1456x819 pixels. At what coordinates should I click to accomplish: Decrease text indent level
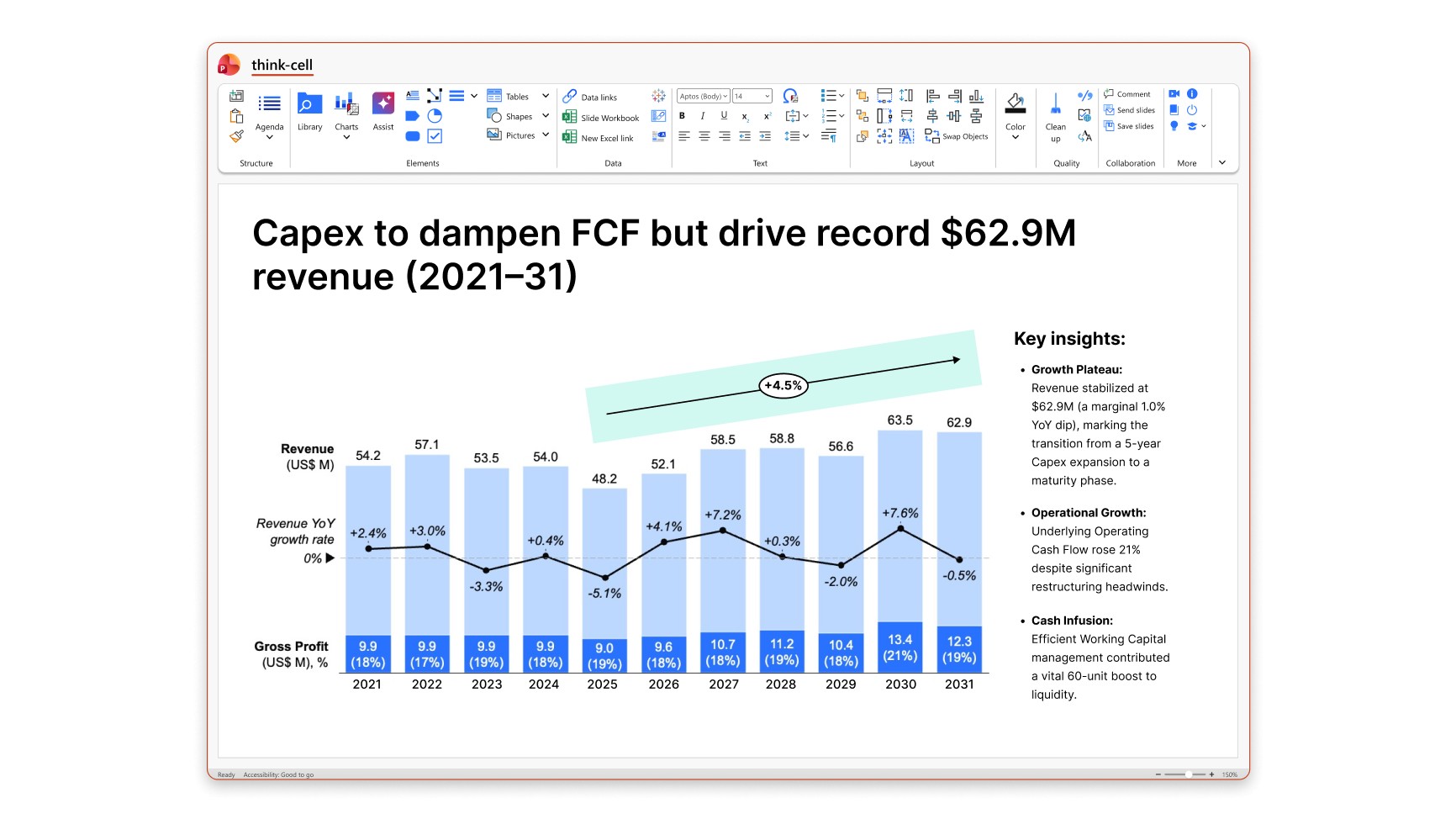coord(745,136)
